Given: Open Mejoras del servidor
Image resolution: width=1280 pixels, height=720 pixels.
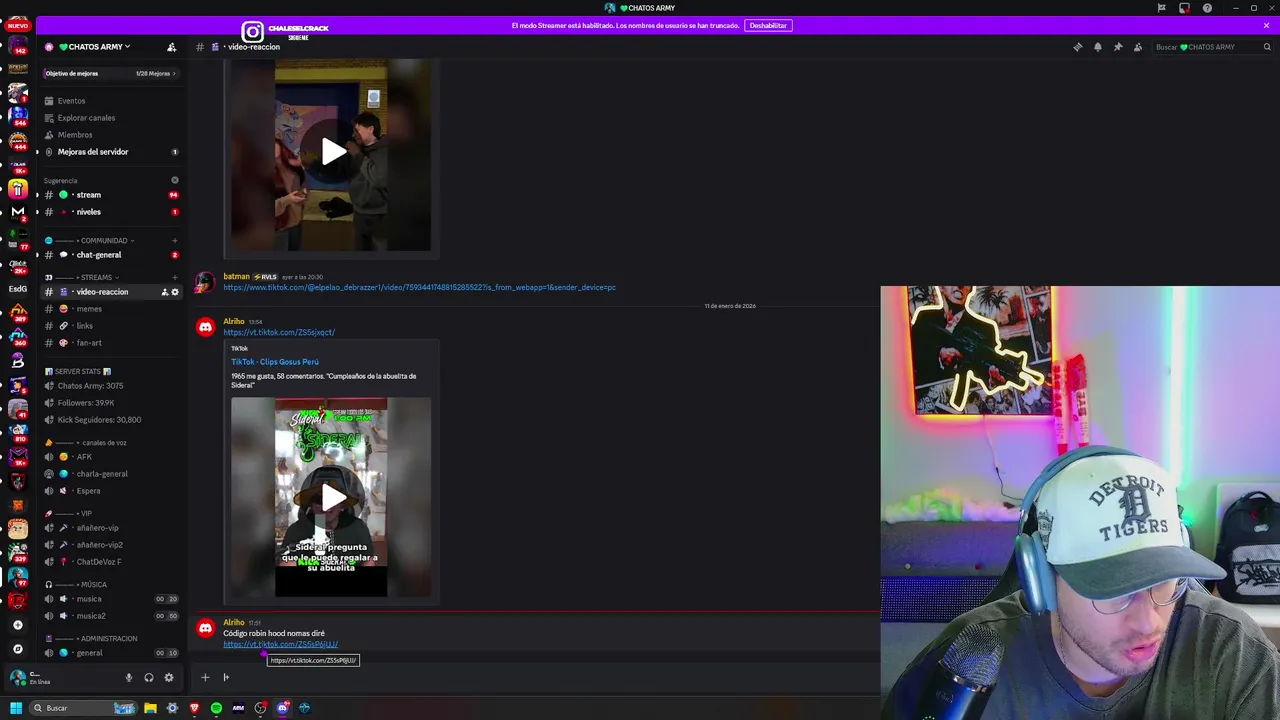Looking at the screenshot, I should (x=110, y=152).
